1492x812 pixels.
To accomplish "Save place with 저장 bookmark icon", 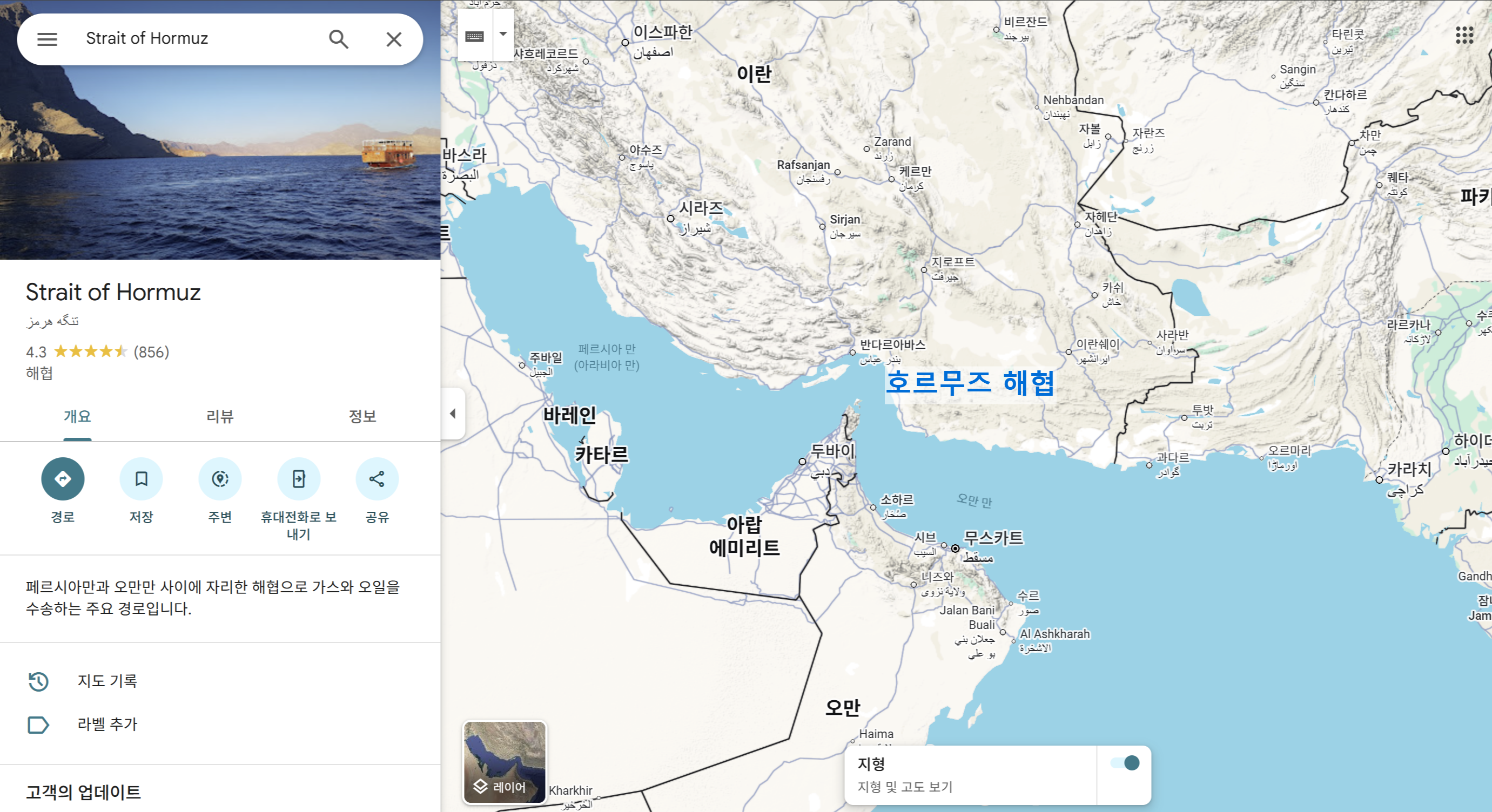I will pyautogui.click(x=141, y=479).
